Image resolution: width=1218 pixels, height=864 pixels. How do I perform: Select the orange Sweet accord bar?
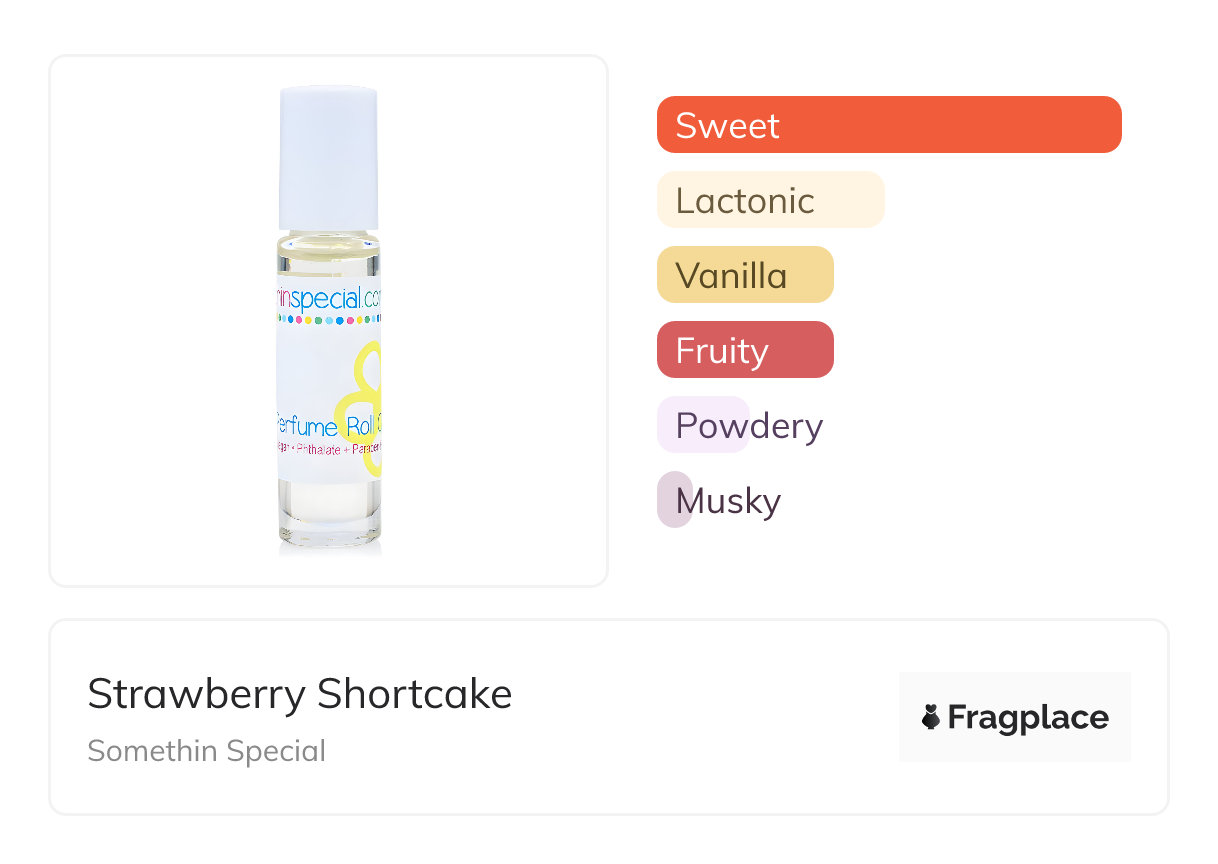889,125
